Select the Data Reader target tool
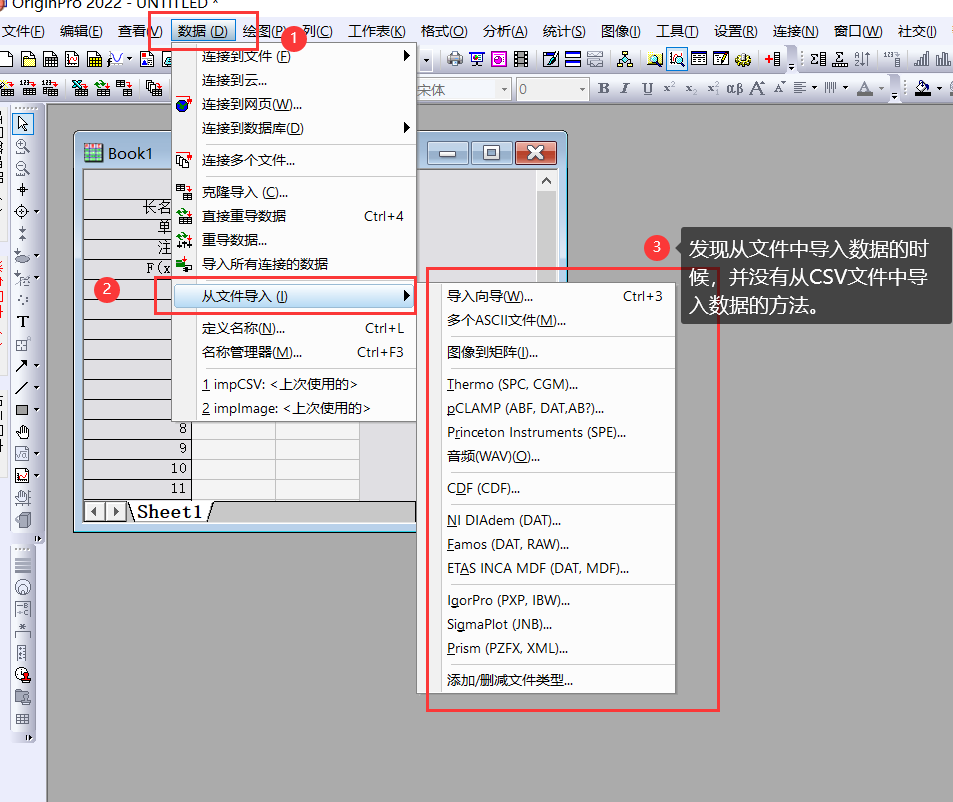Image resolution: width=953 pixels, height=802 pixels. click(22, 211)
